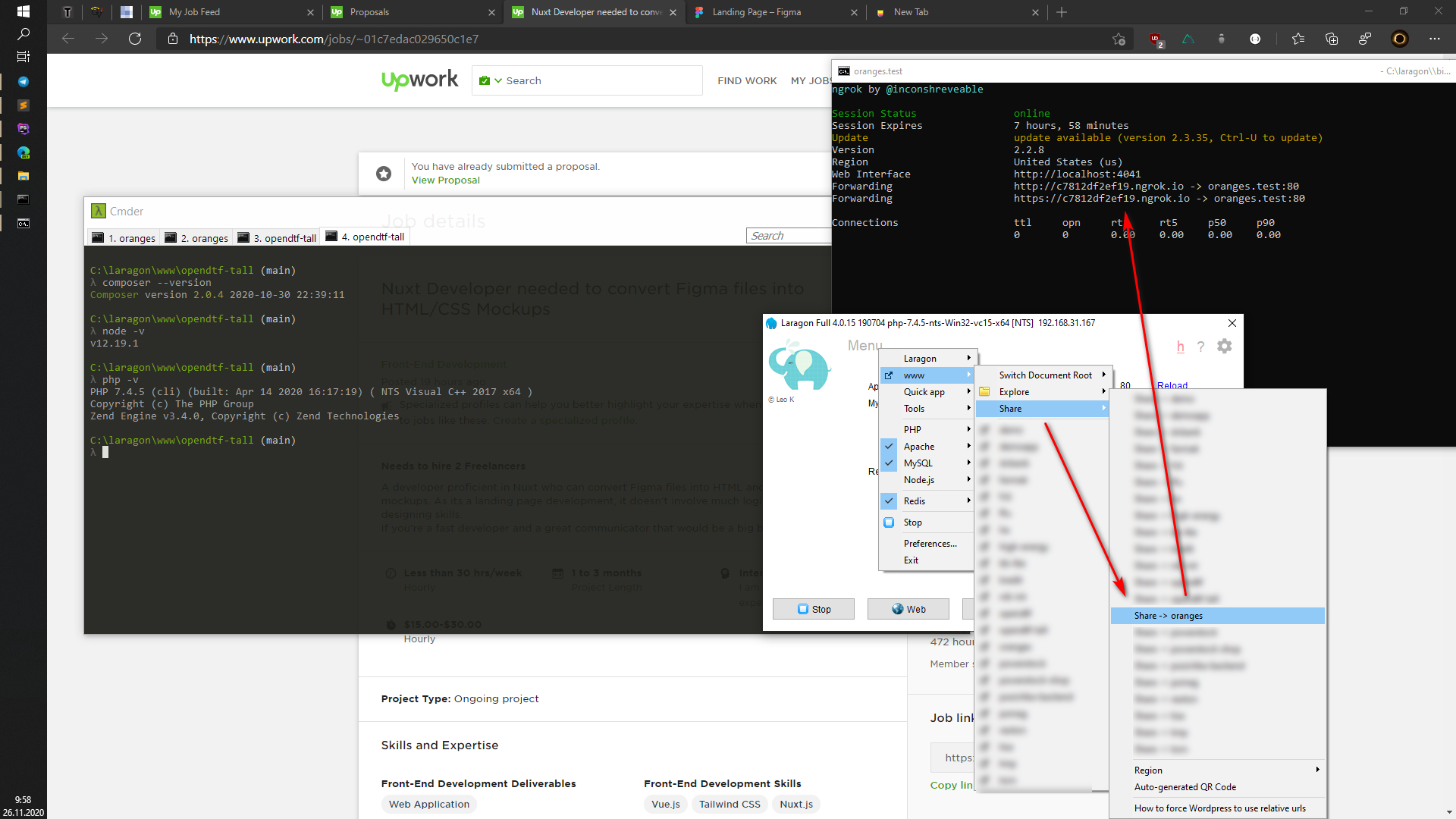Click FIND WORK in Upwork nav
1456x819 pixels.
coord(747,80)
